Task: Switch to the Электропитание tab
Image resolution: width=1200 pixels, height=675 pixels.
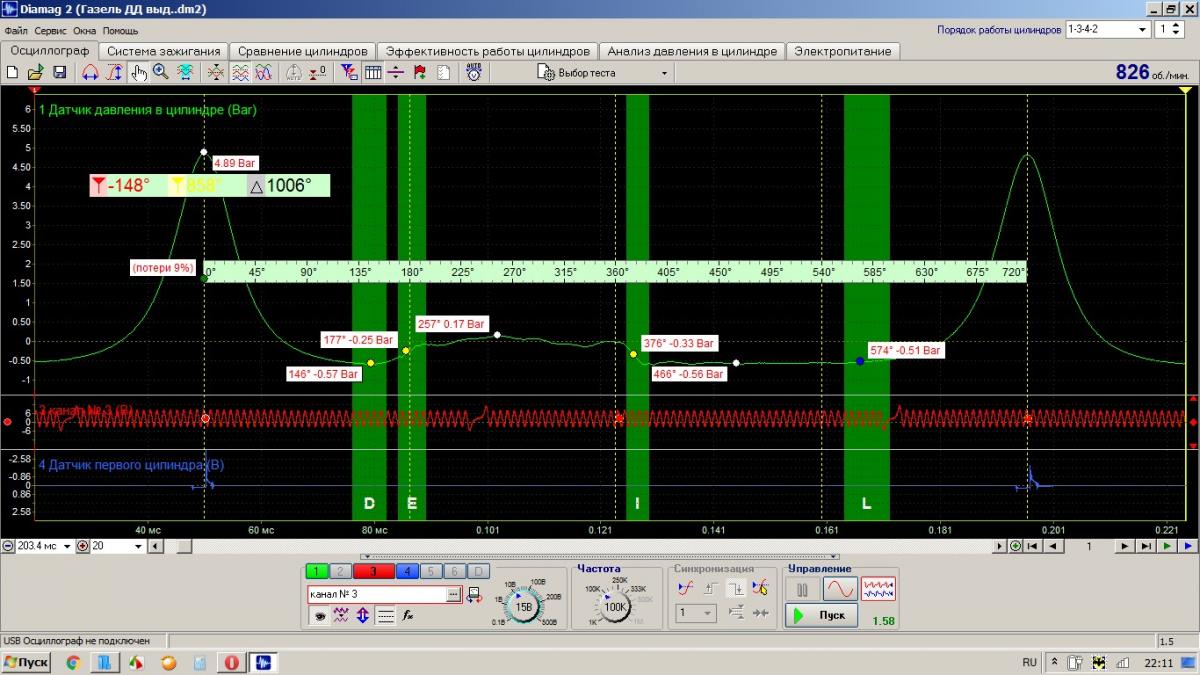Action: (x=843, y=51)
